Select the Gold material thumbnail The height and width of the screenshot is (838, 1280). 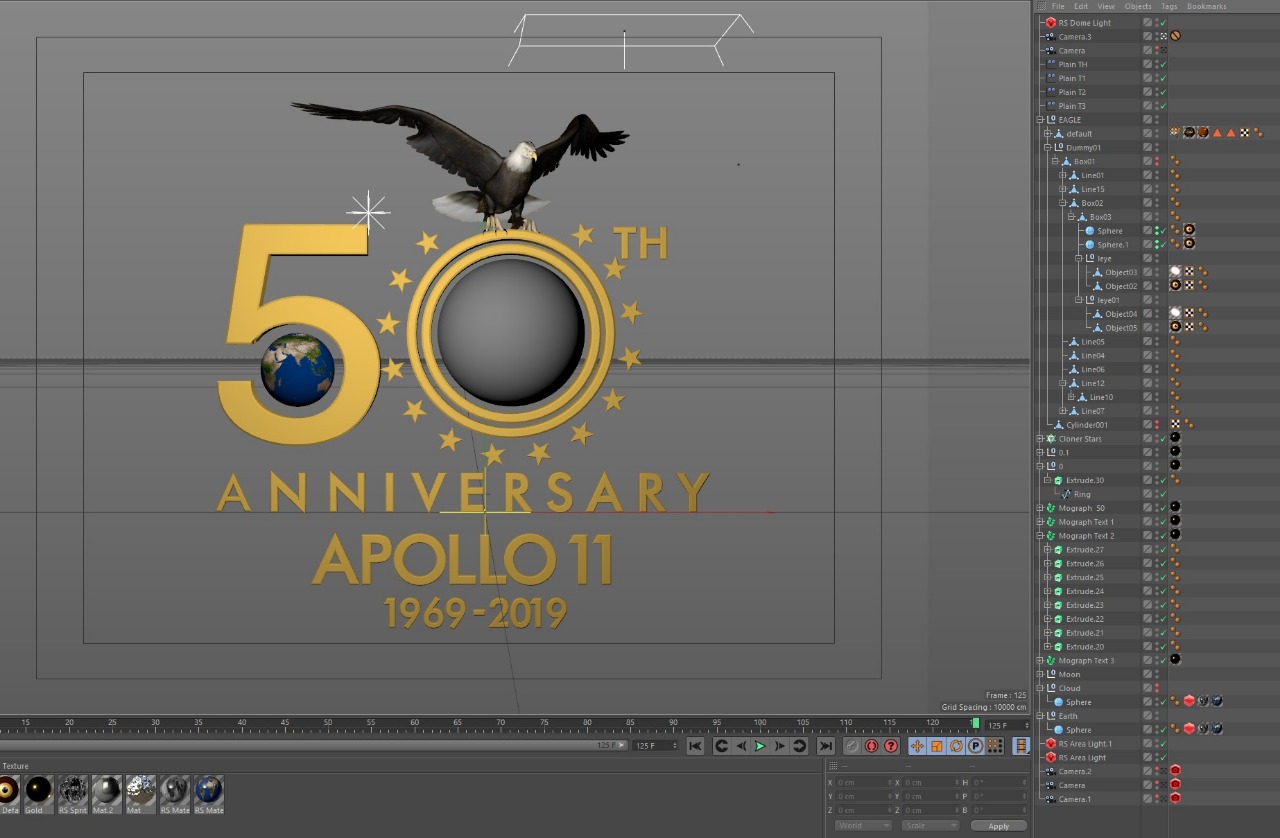coord(38,792)
